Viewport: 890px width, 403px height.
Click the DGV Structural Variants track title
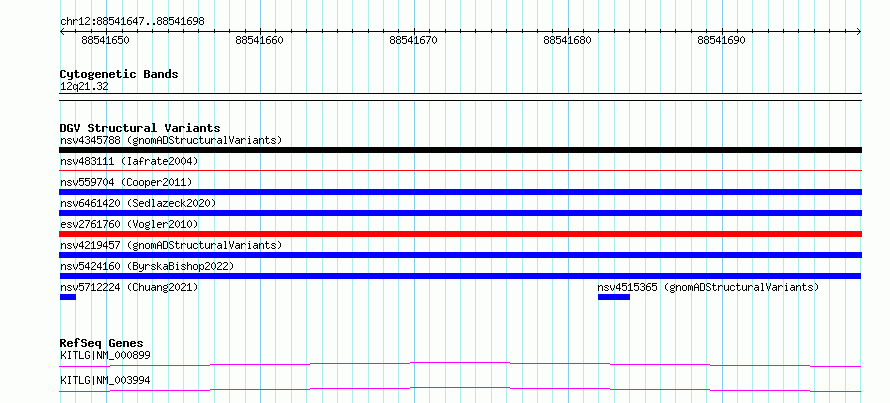(140, 128)
